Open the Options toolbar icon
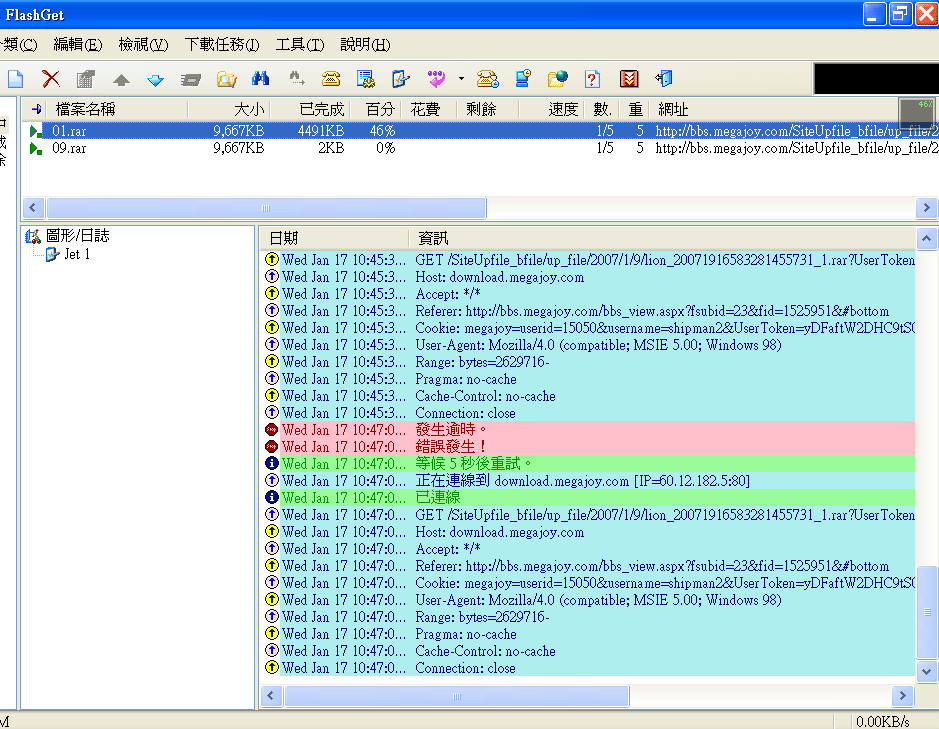 (x=365, y=78)
